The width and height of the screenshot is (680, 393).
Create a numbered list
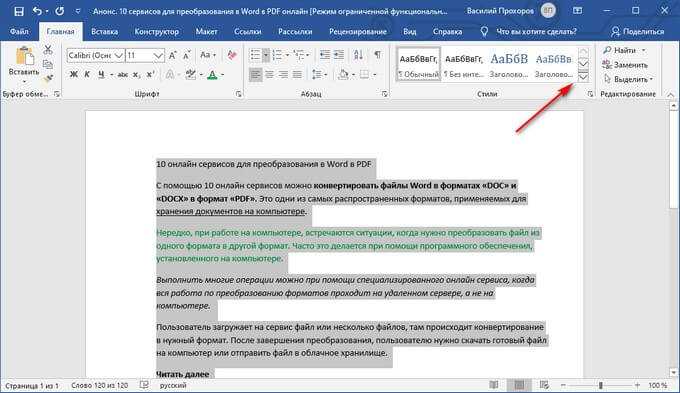point(277,55)
